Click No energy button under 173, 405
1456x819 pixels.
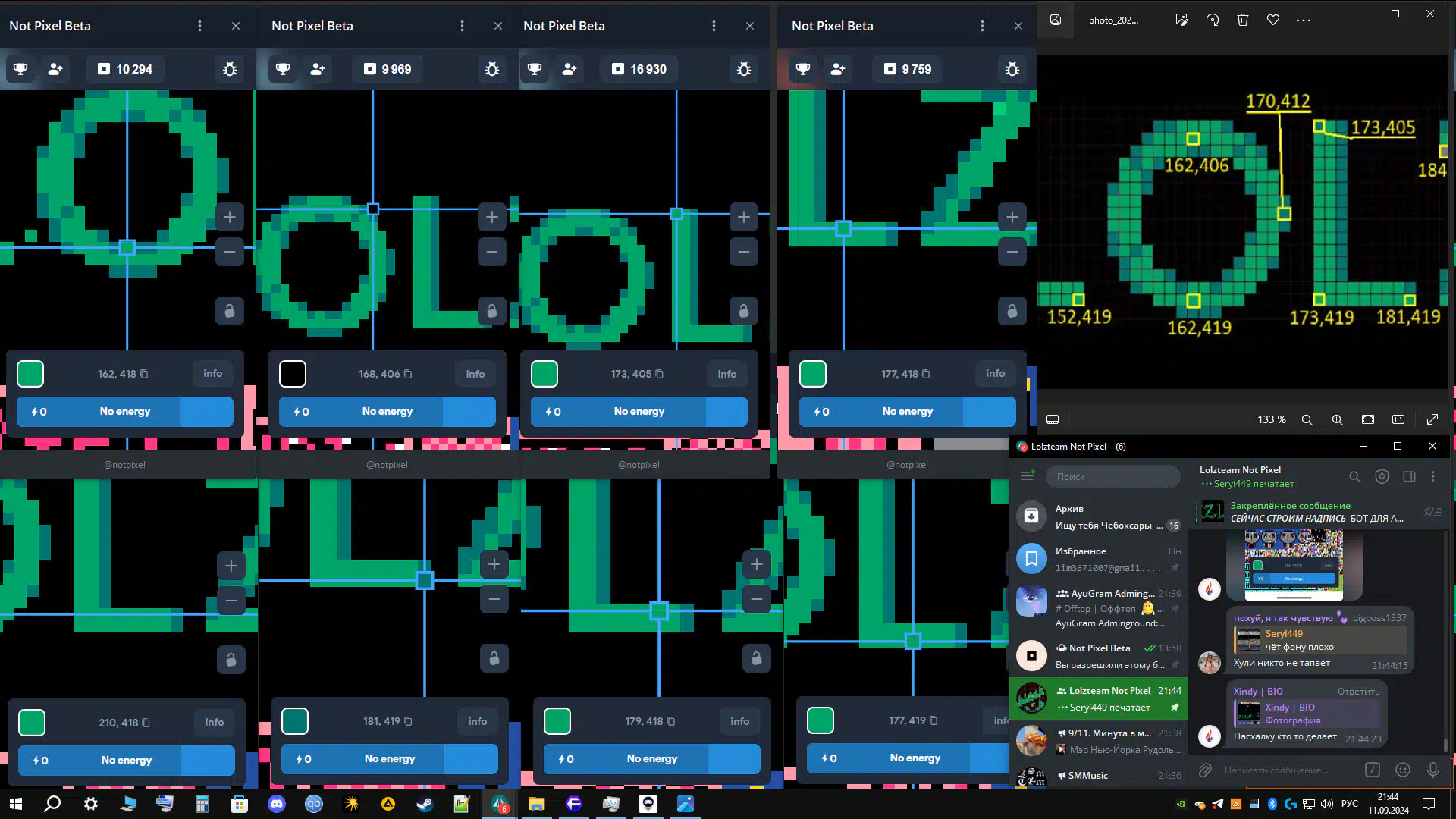tap(639, 411)
